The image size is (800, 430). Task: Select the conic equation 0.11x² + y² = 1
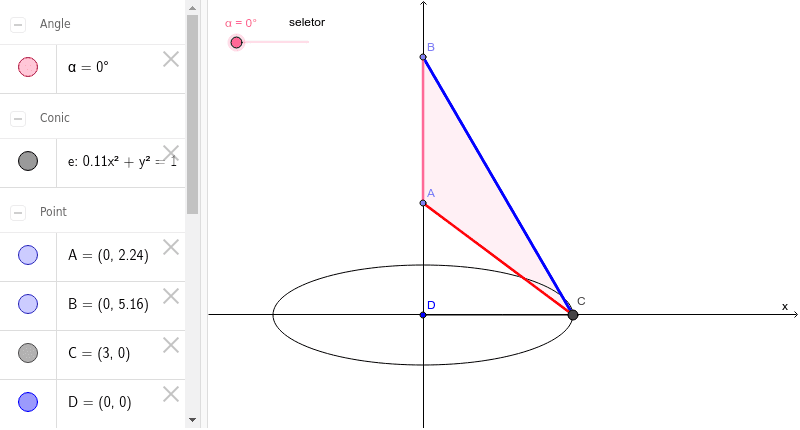[122, 161]
